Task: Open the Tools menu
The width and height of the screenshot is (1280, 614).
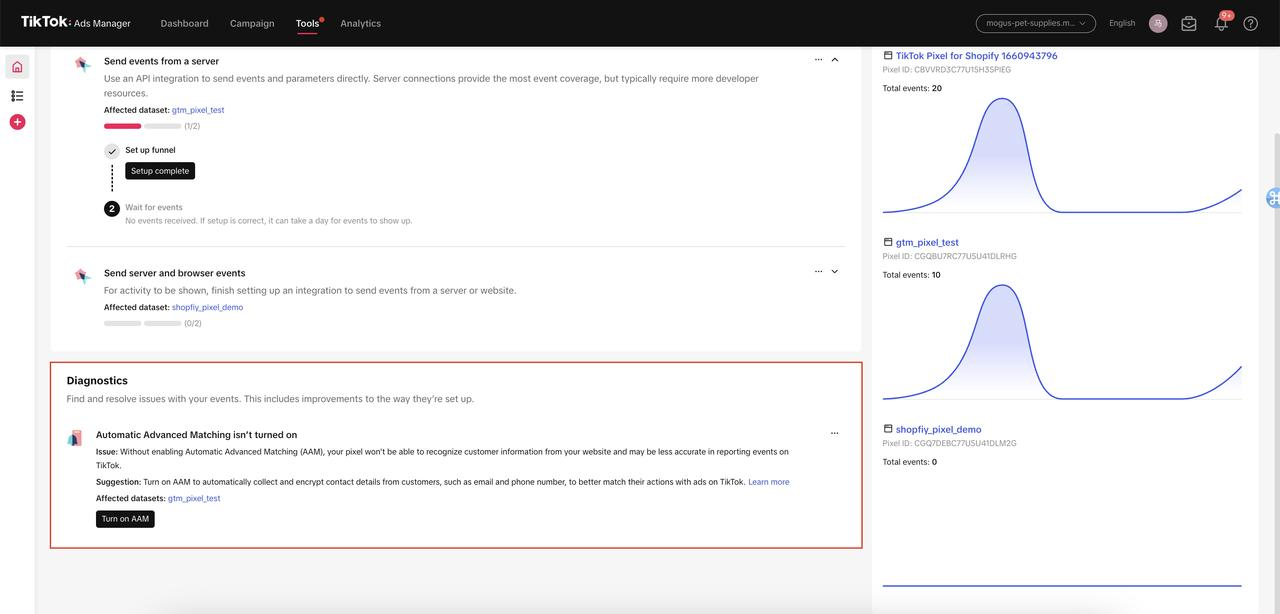Action: click(308, 23)
